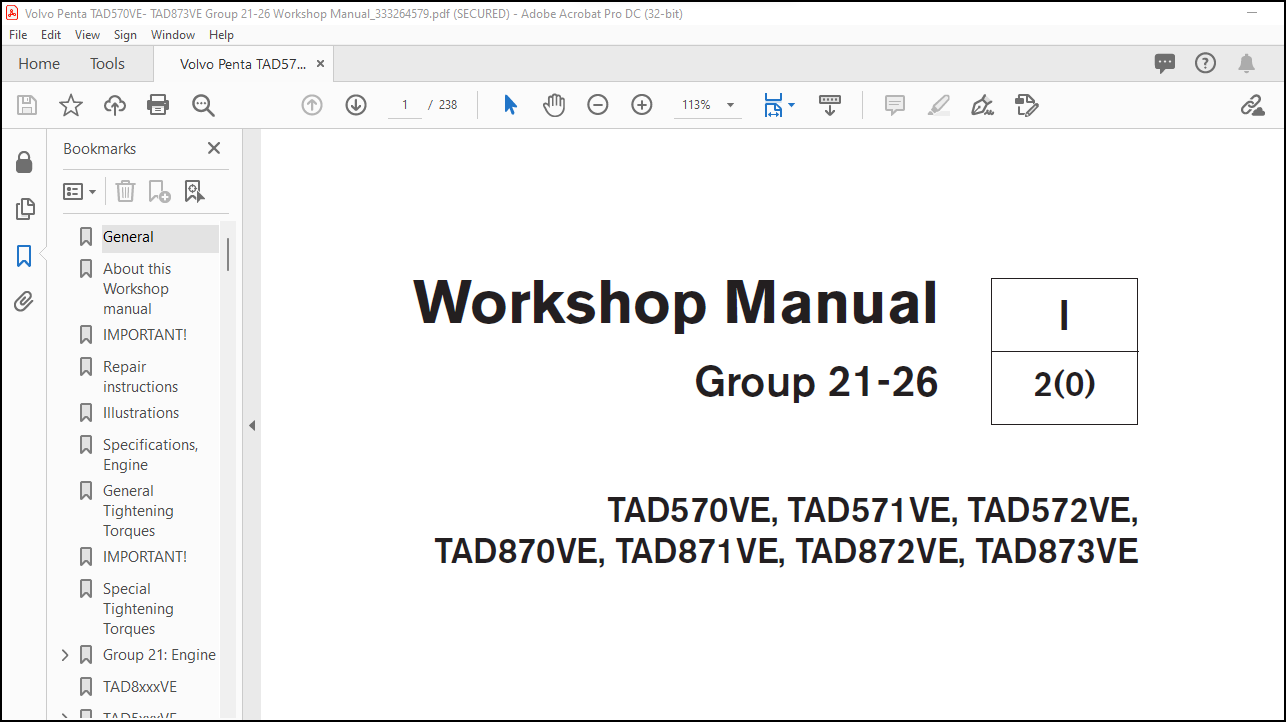Go to next page arrow icon
Viewport: 1286px width, 722px height.
(x=356, y=105)
